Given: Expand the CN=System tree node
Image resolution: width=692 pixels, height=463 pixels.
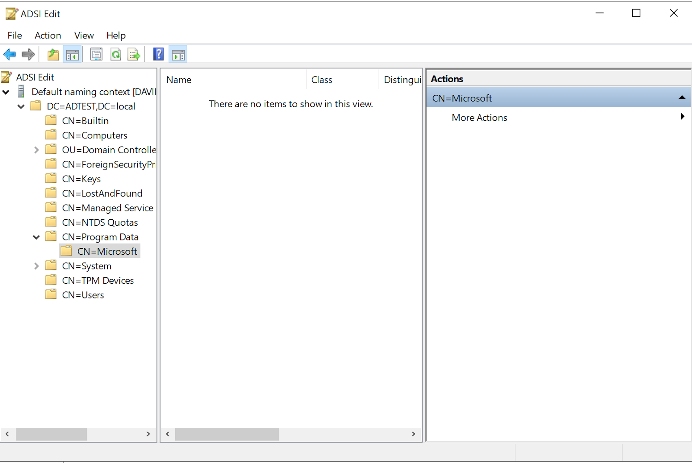Looking at the screenshot, I should coord(37,266).
